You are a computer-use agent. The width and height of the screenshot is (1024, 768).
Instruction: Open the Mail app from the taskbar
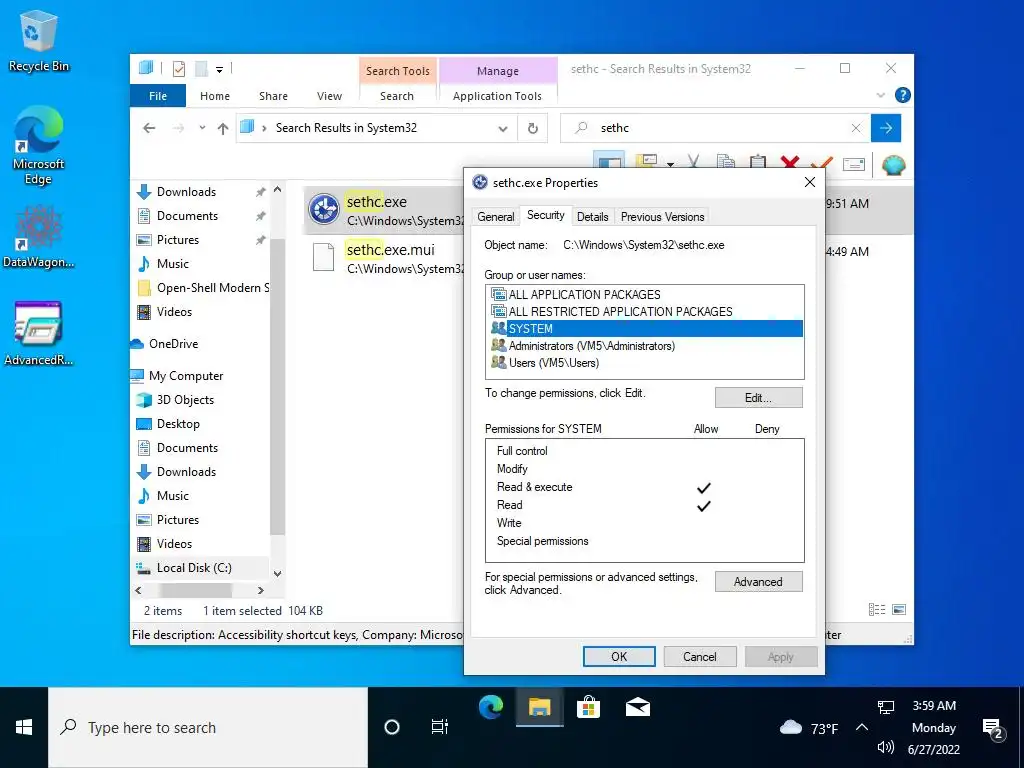click(637, 707)
